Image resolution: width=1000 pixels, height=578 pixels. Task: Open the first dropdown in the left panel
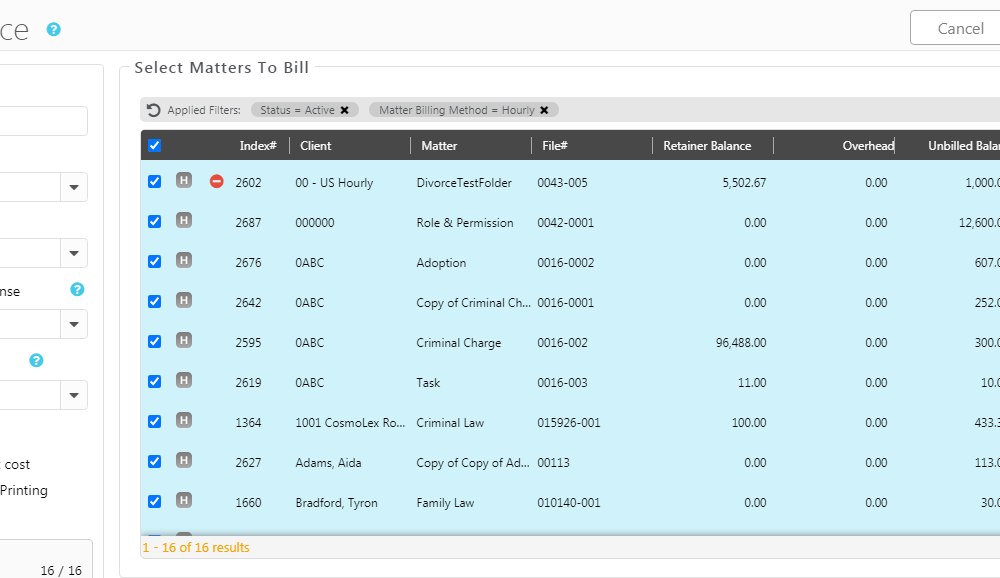tap(74, 187)
